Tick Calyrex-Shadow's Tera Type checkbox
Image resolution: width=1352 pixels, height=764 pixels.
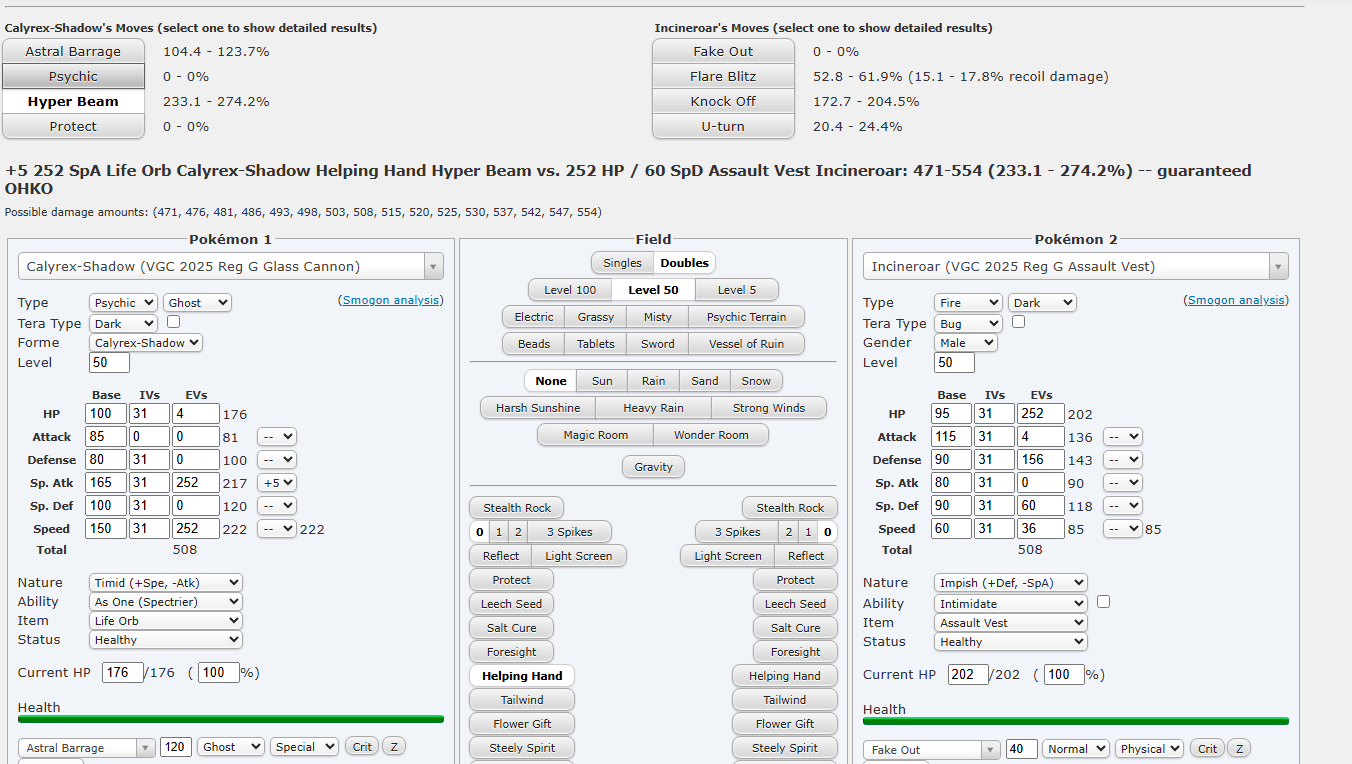click(173, 322)
